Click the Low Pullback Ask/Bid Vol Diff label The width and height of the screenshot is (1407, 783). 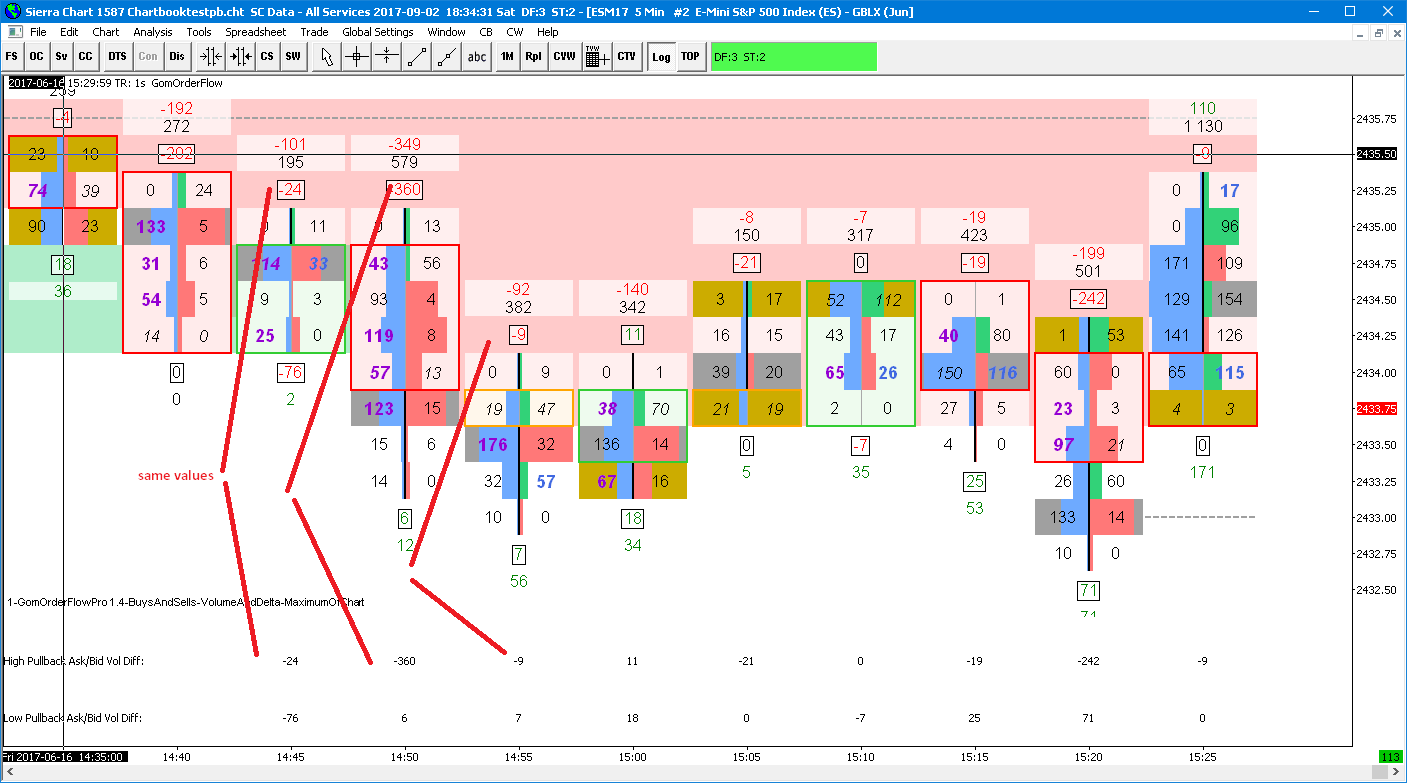pyautogui.click(x=72, y=718)
